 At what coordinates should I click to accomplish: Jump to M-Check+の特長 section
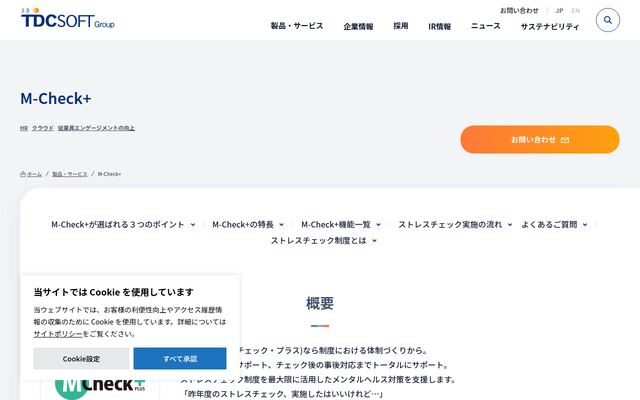pyautogui.click(x=248, y=224)
